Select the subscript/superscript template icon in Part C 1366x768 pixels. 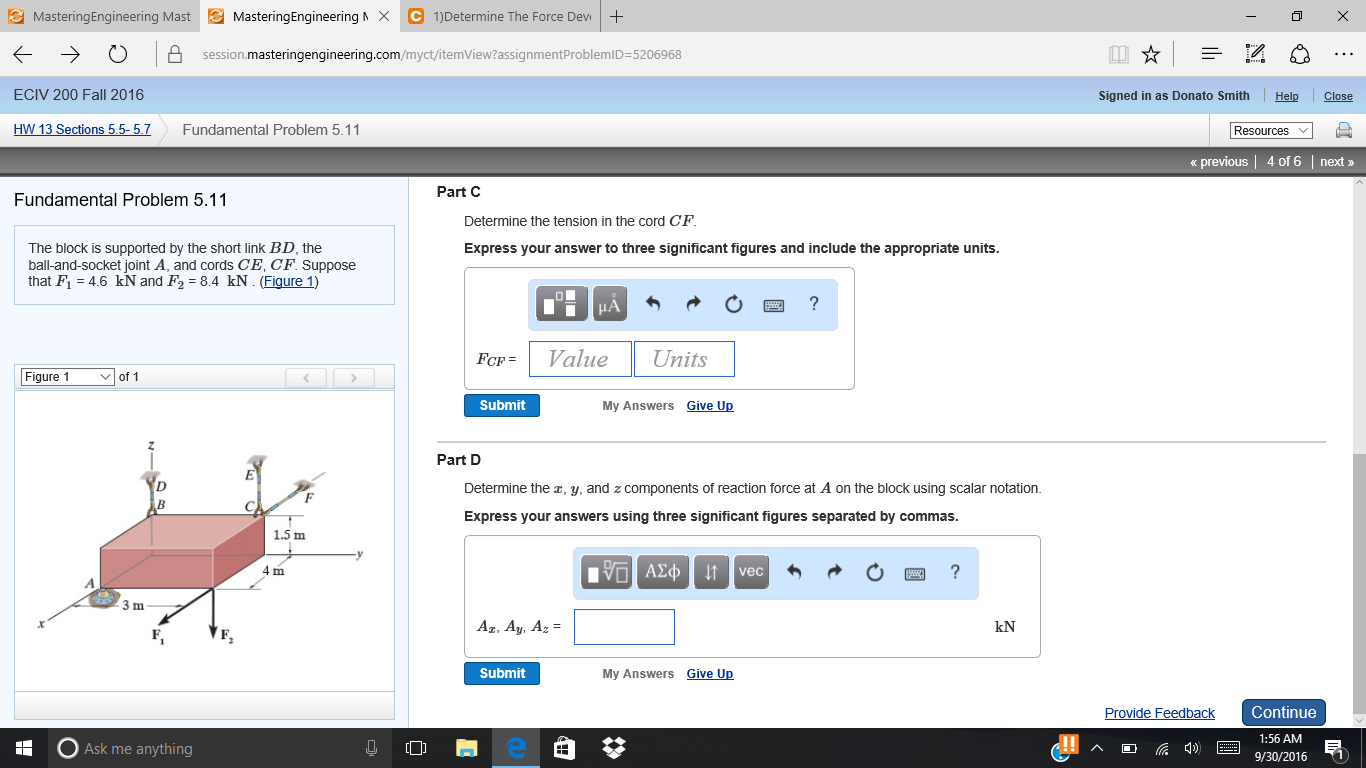(559, 304)
